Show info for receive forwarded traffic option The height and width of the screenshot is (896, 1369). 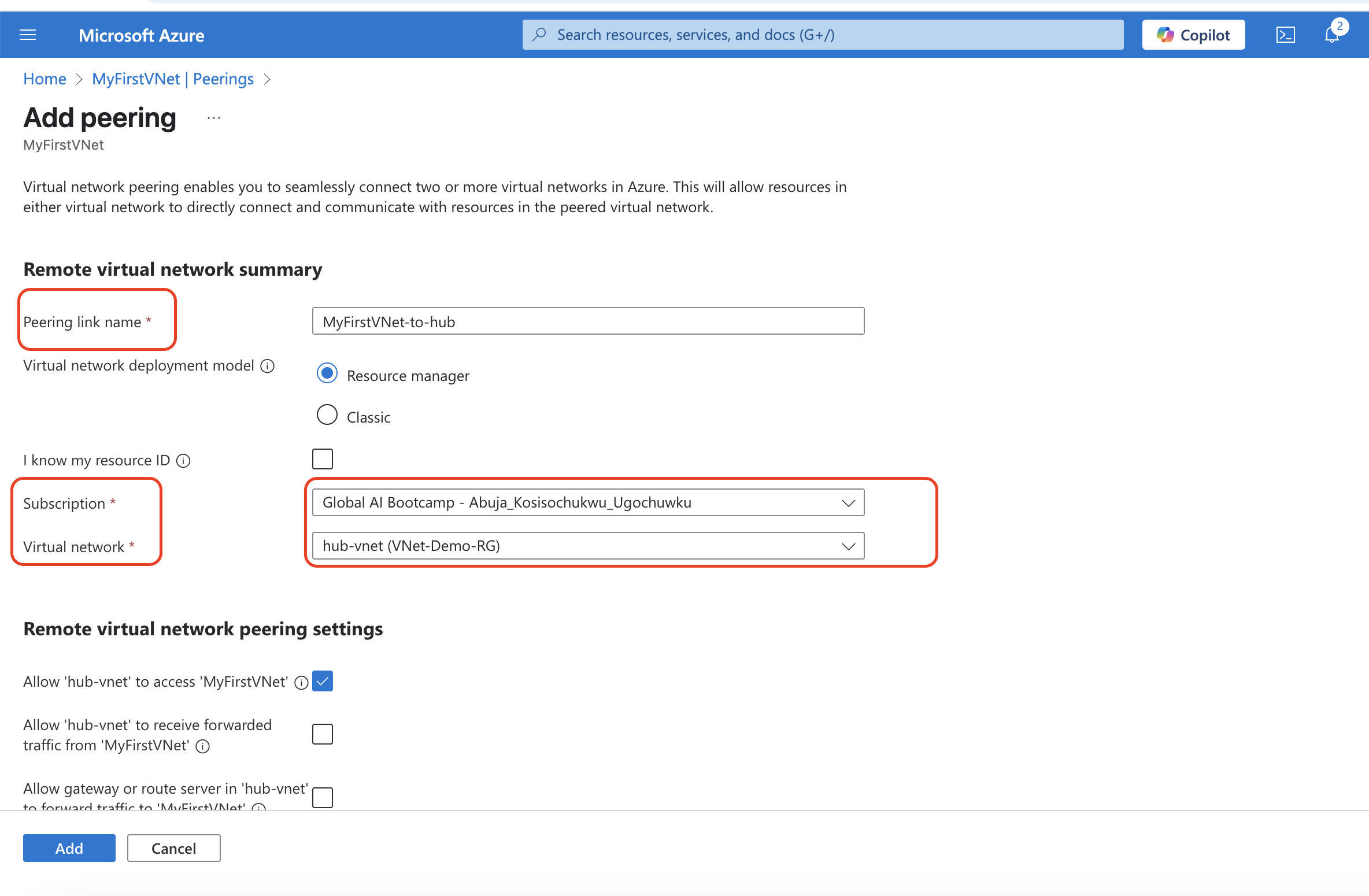click(202, 746)
